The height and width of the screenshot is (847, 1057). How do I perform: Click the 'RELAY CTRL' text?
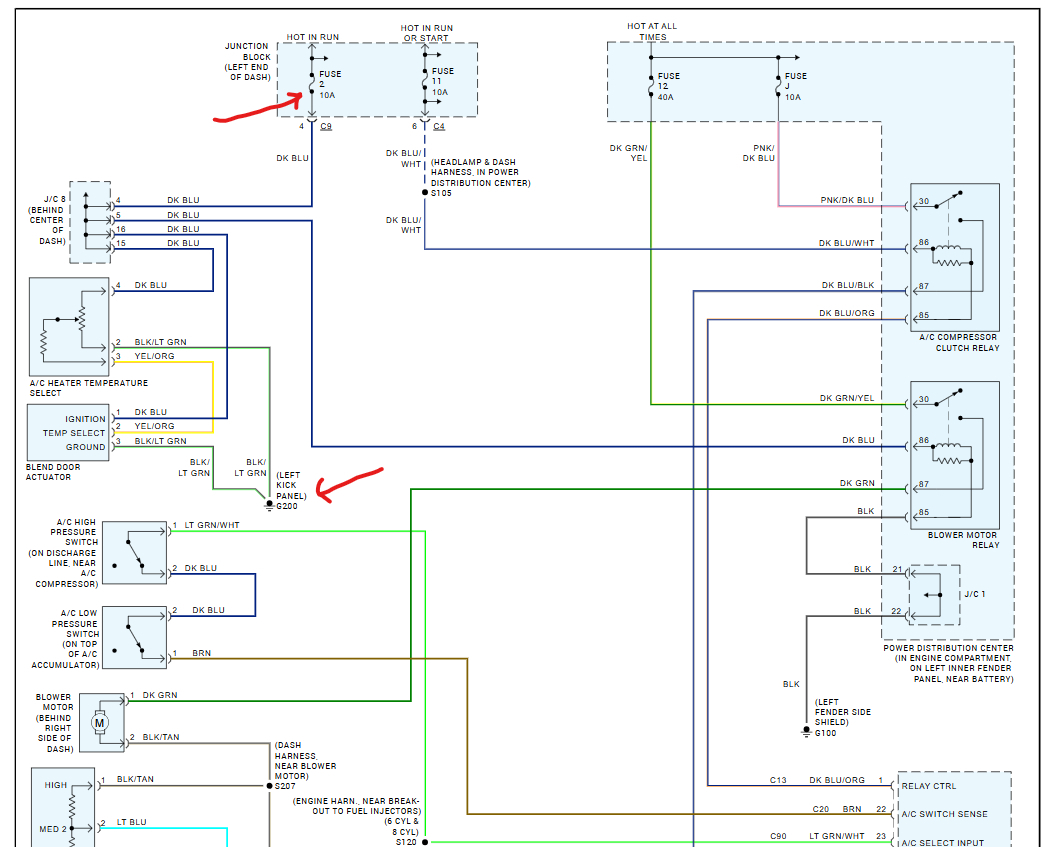929,786
